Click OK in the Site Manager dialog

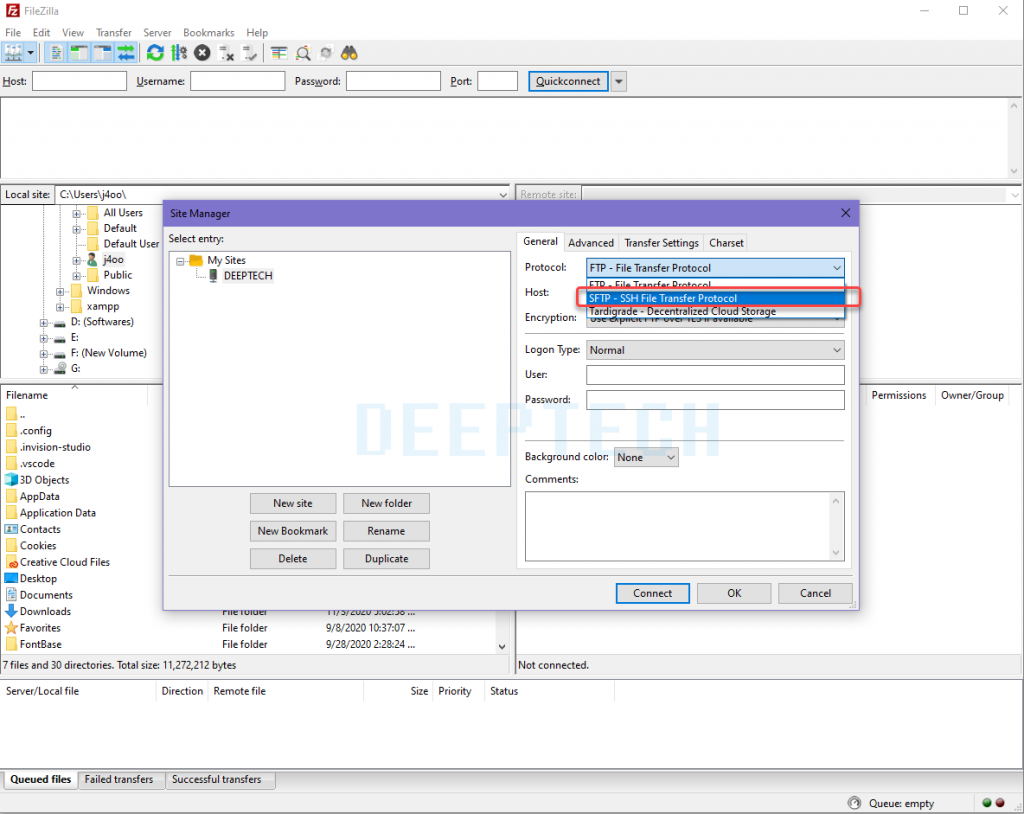point(734,593)
